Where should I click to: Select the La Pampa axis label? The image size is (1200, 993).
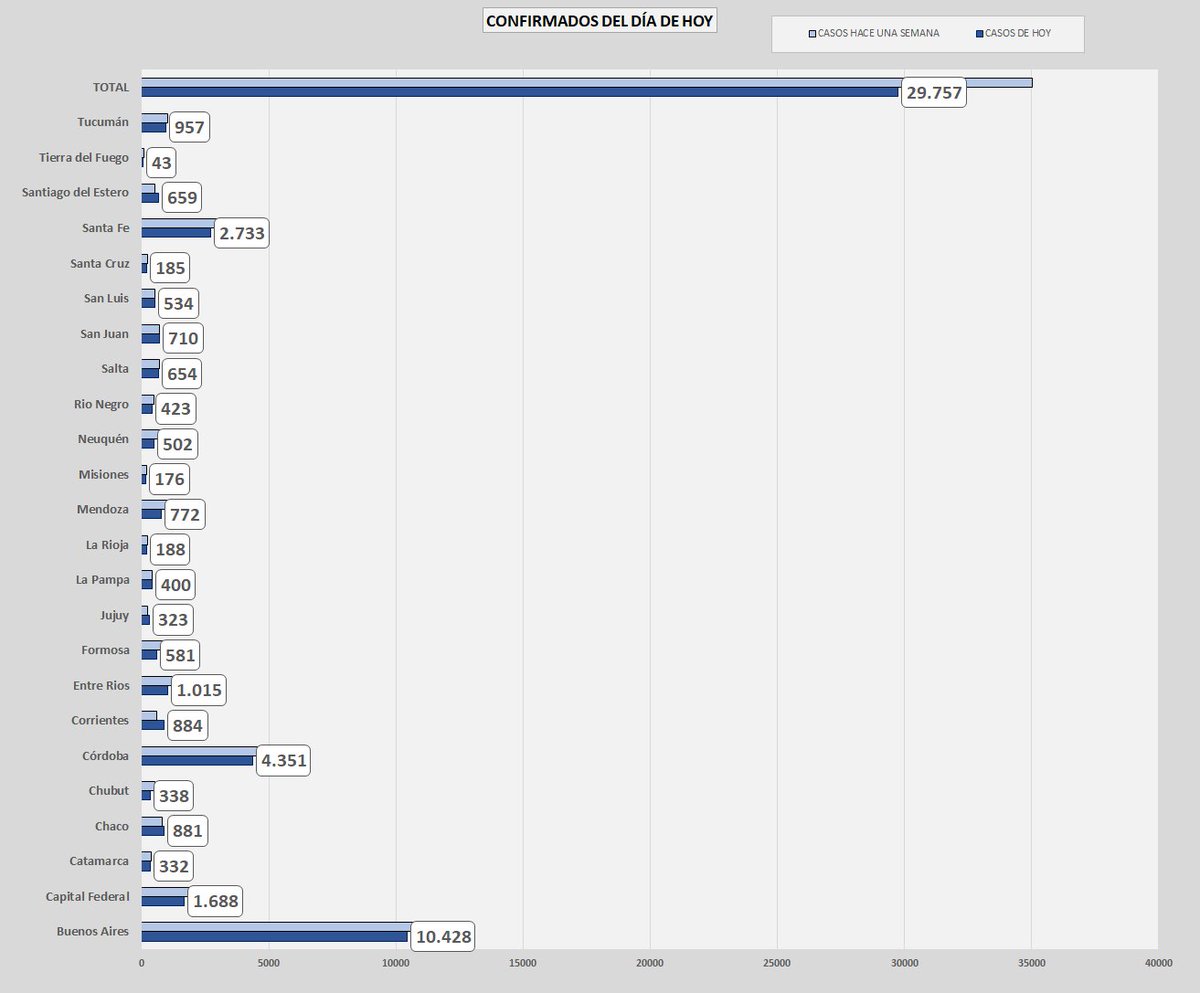coord(103,580)
